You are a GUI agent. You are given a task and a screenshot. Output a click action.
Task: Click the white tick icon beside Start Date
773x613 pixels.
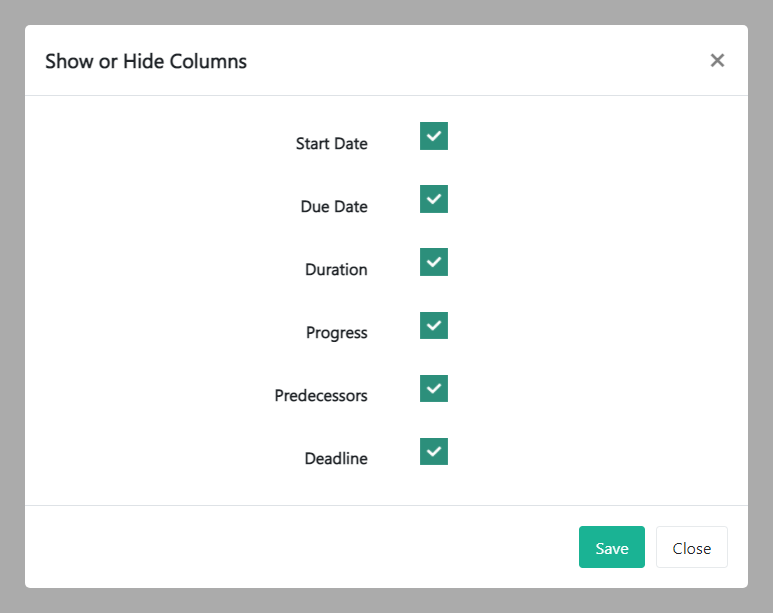point(433,136)
